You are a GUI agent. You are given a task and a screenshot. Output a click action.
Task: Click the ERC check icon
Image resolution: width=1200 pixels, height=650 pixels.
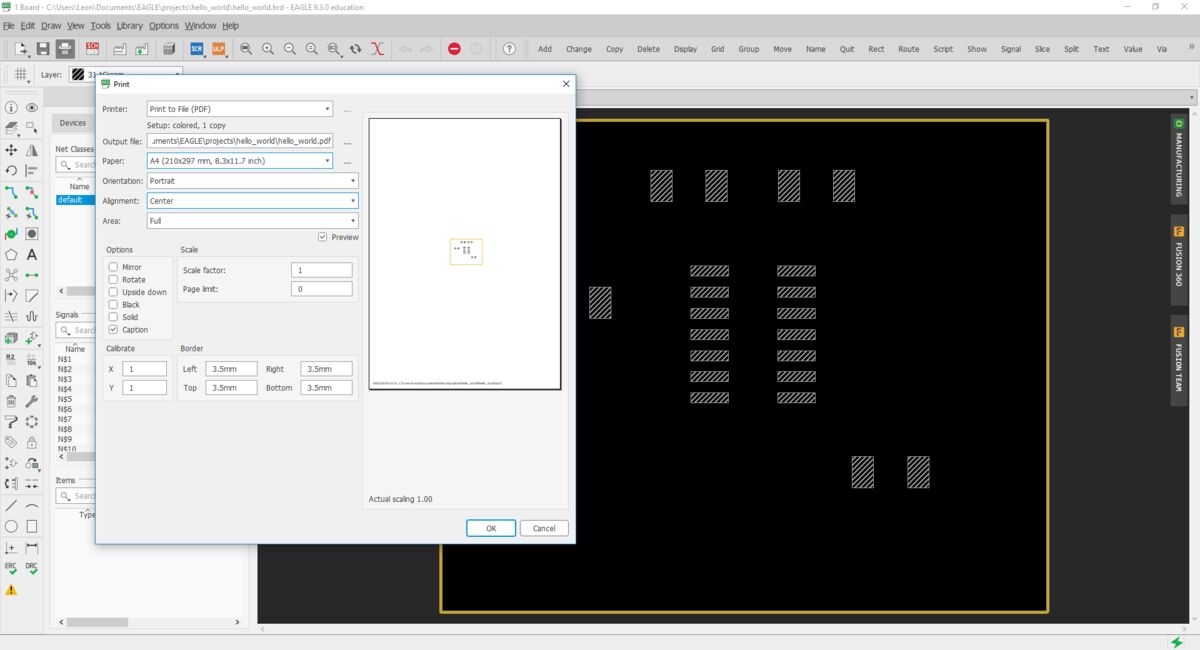pos(11,568)
